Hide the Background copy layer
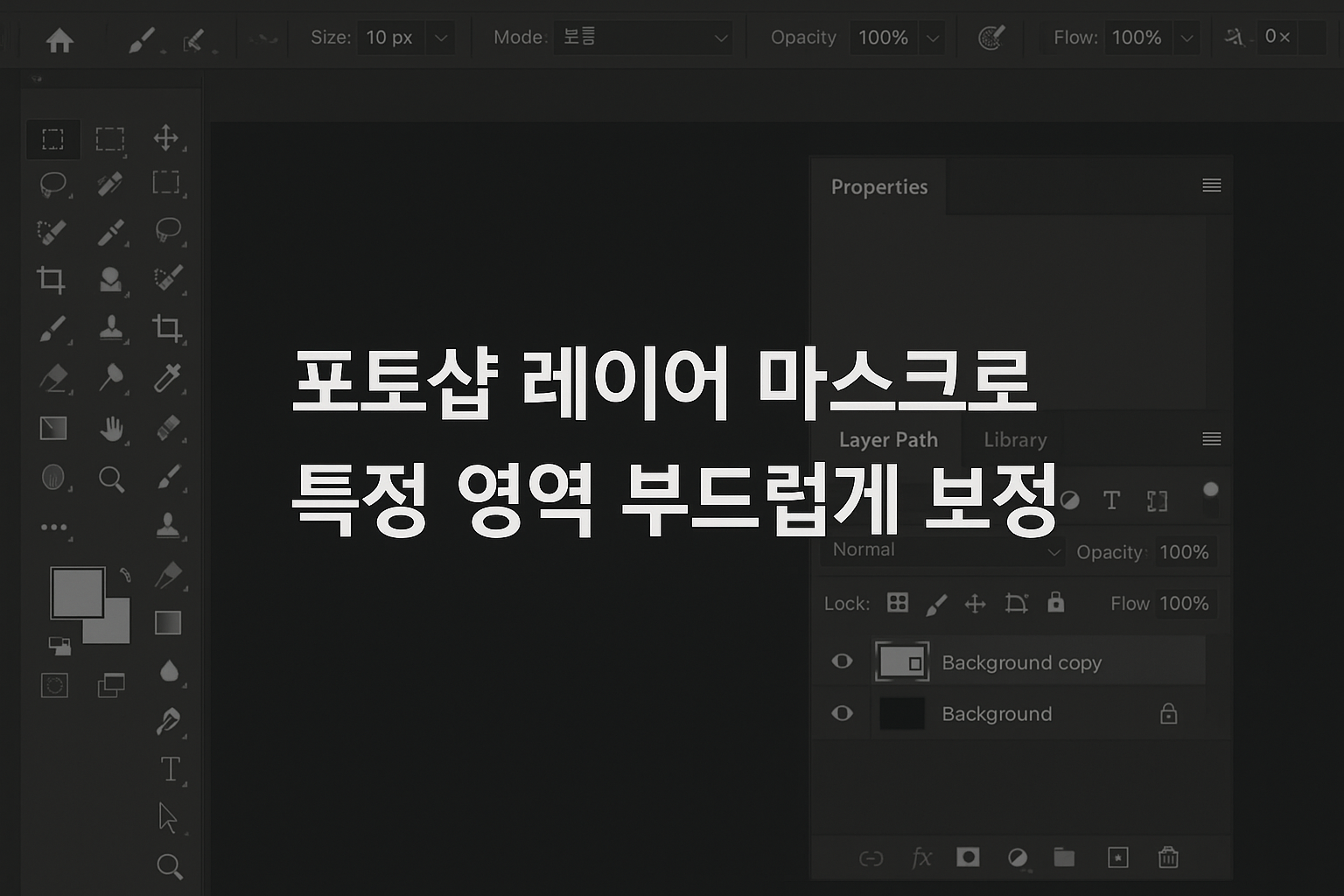 842,661
